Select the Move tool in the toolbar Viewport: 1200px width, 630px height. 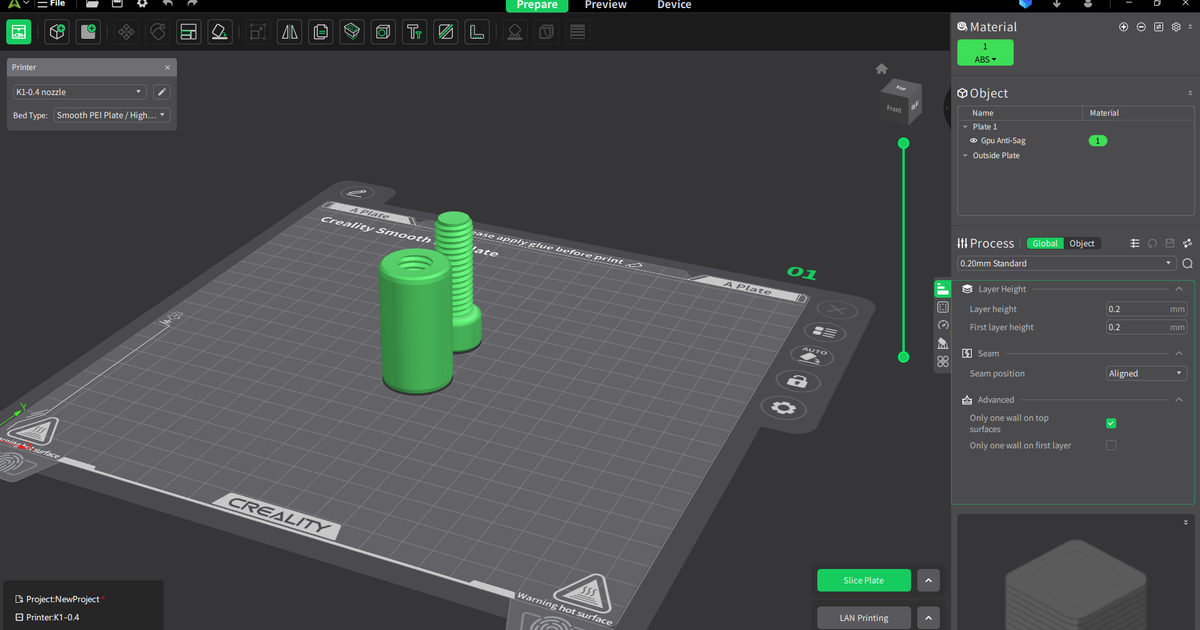click(127, 31)
